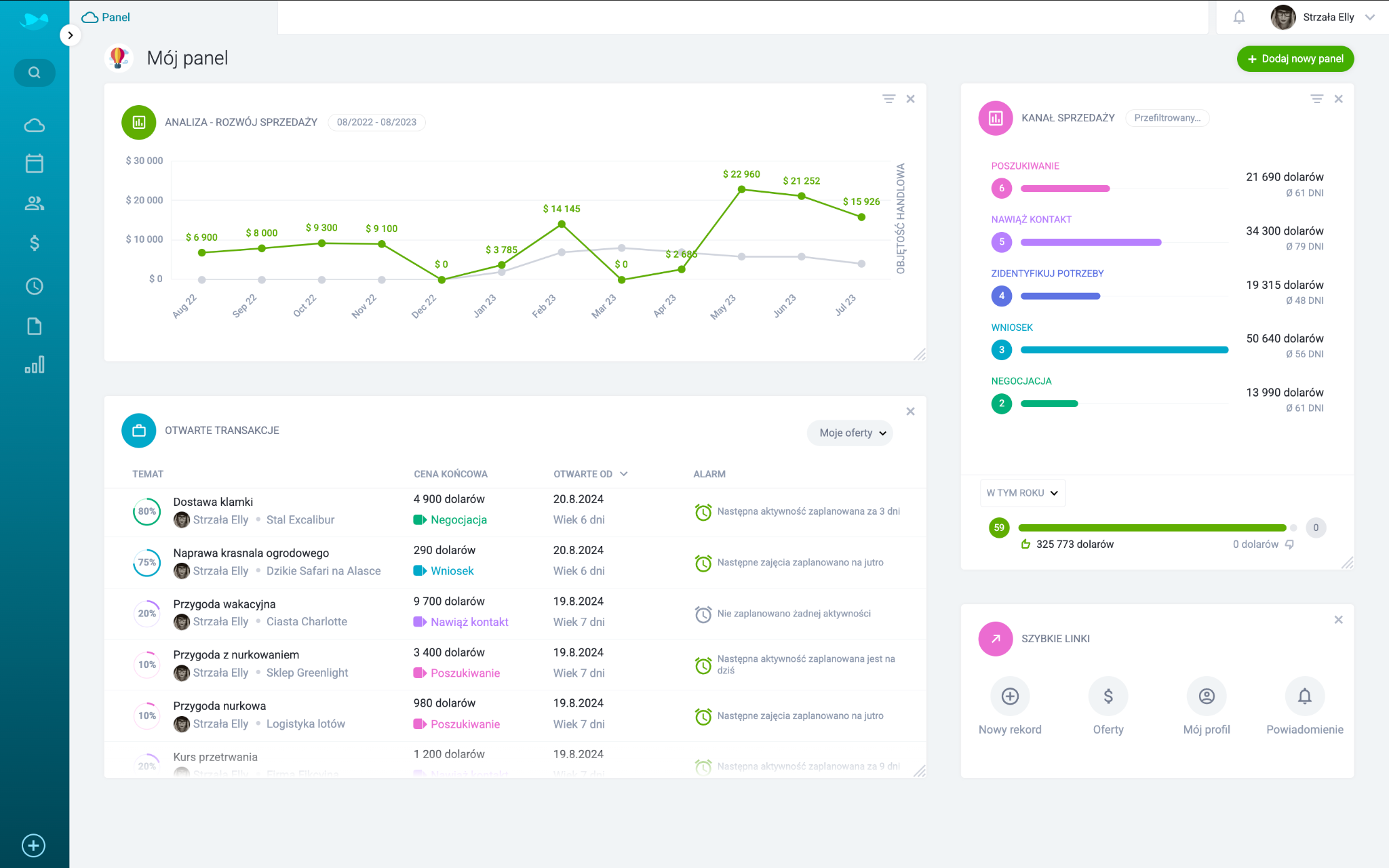
Task: Open the calendar icon in the sidebar
Action: coord(33,163)
